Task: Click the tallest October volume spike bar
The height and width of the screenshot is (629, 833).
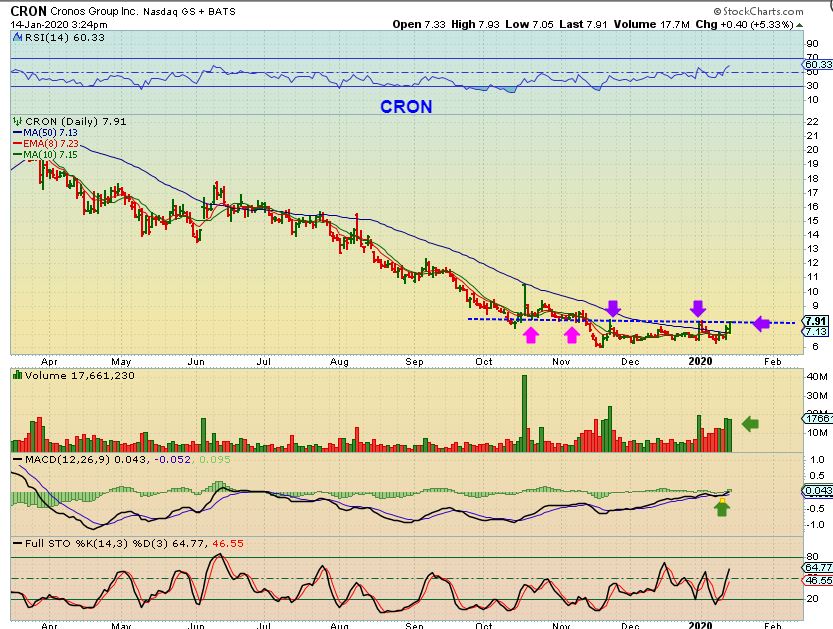Action: (x=525, y=413)
